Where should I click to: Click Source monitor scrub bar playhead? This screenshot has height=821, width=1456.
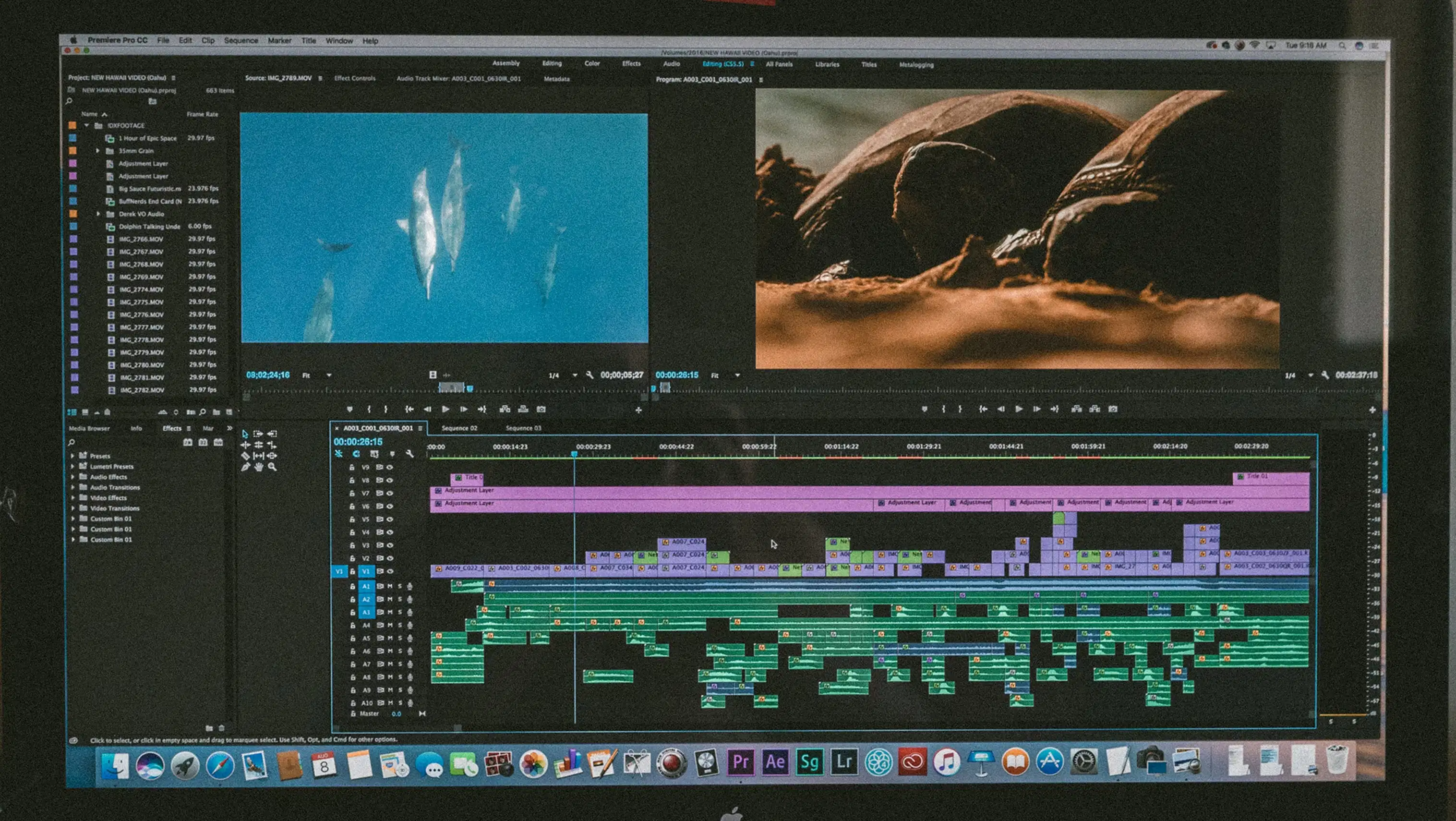pos(469,388)
